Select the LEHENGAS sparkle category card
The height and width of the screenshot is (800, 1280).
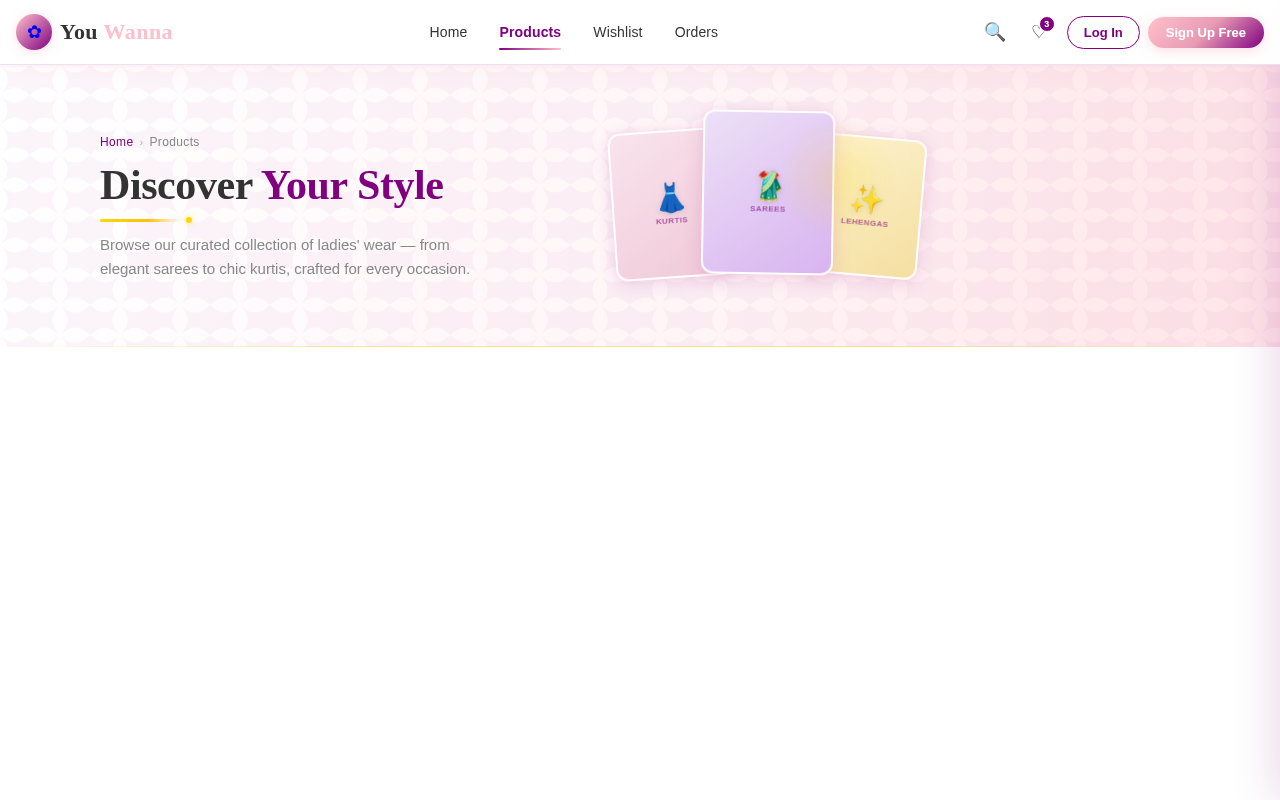[x=866, y=197]
